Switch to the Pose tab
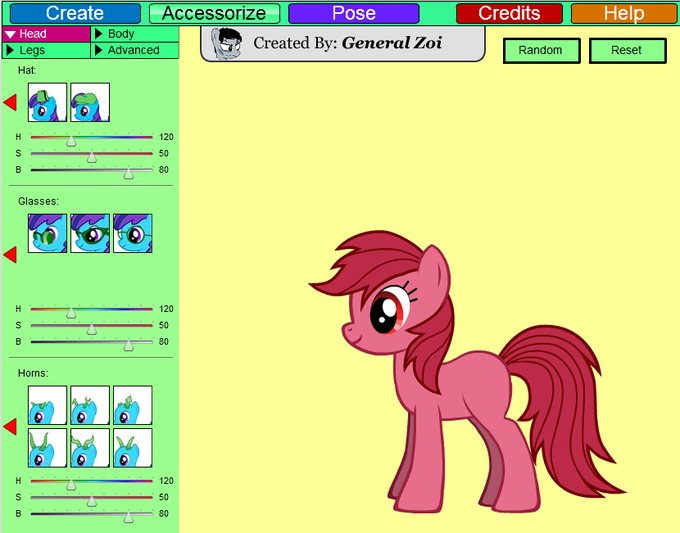Viewport: 680px width, 533px height. click(x=354, y=13)
